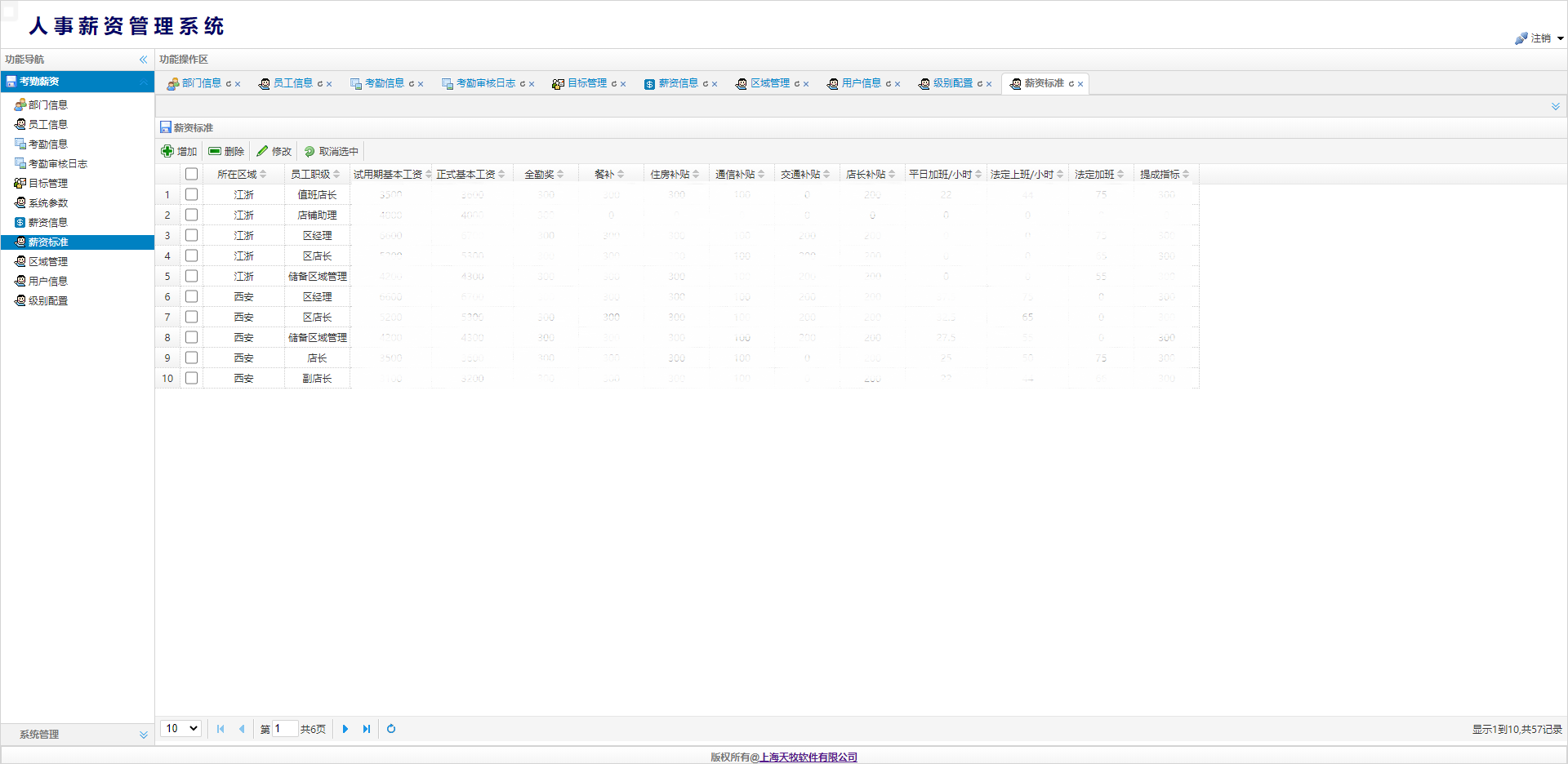The width and height of the screenshot is (1568, 764).
Task: Switch to the 员工信息 tab
Action: click(x=292, y=83)
